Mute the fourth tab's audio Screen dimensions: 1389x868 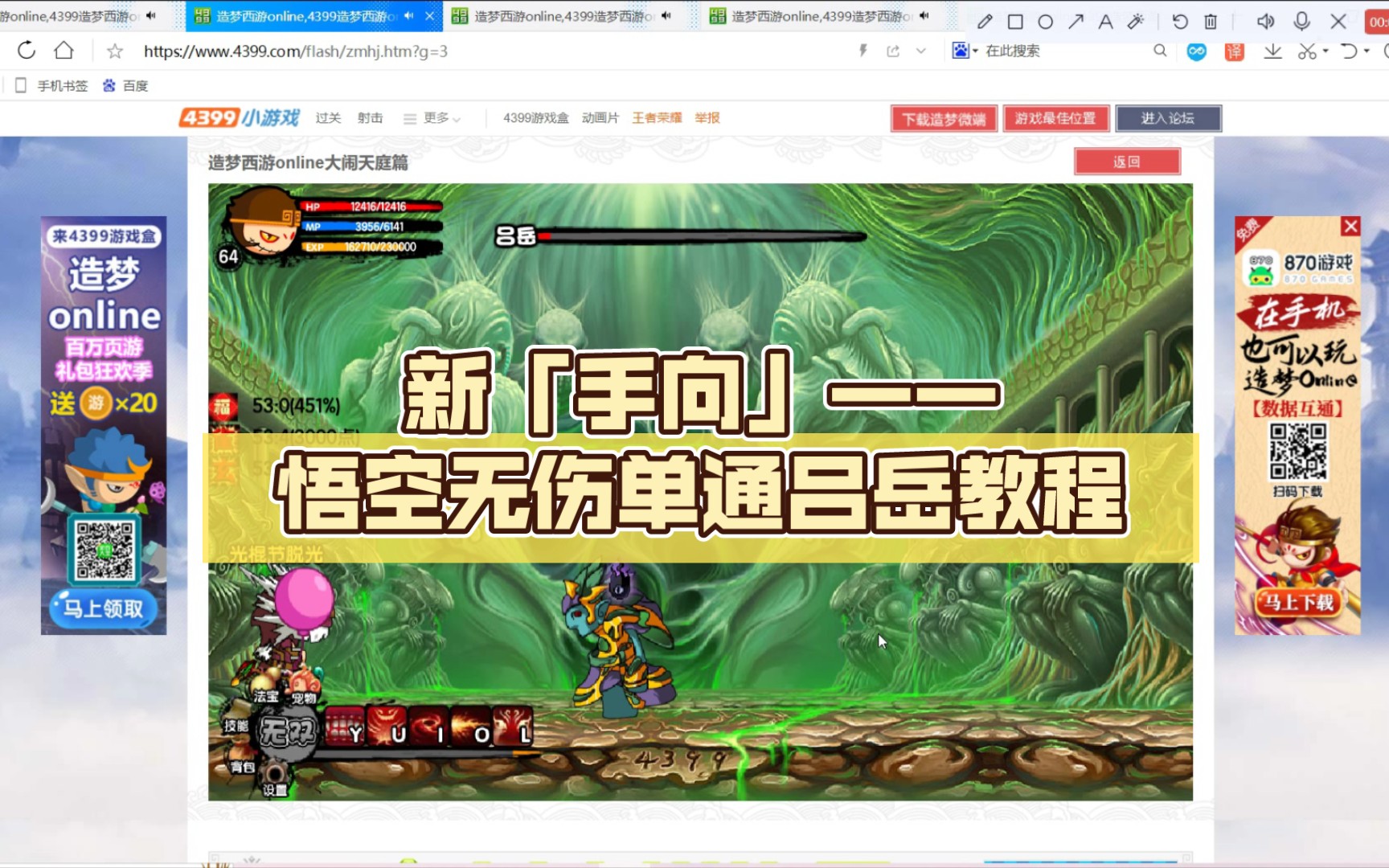924,15
